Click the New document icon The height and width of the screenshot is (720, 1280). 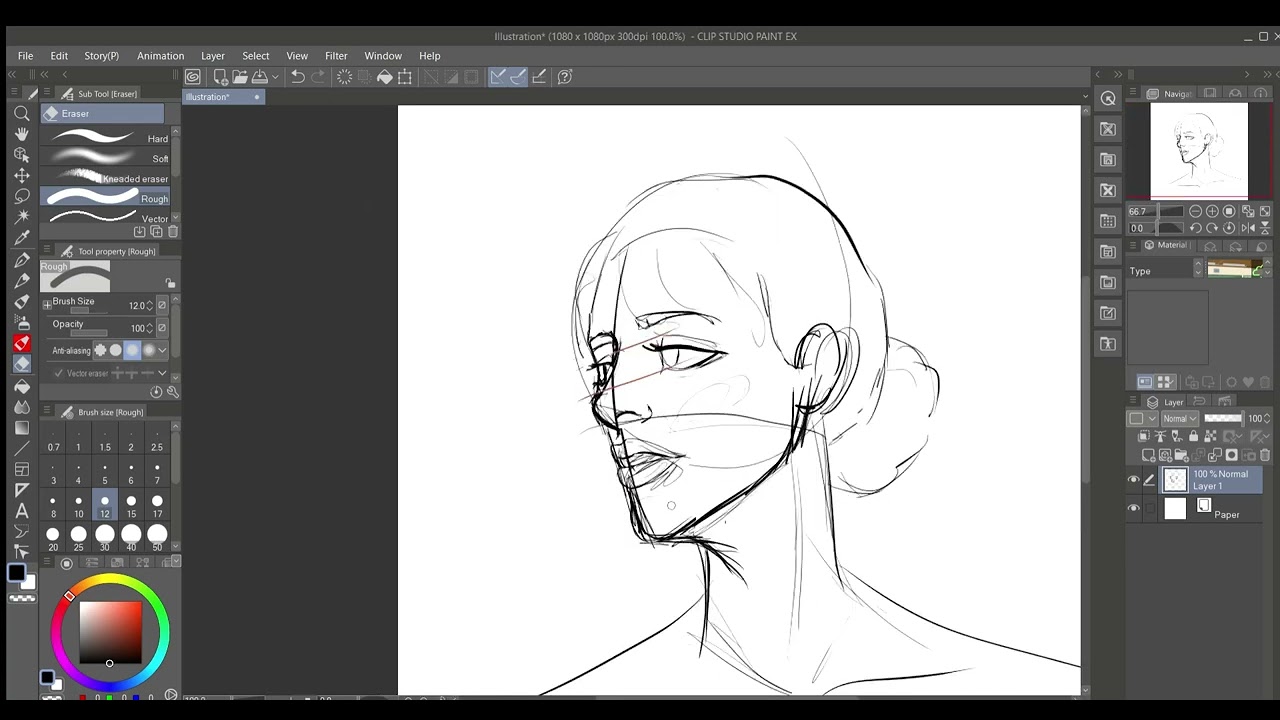click(x=220, y=77)
